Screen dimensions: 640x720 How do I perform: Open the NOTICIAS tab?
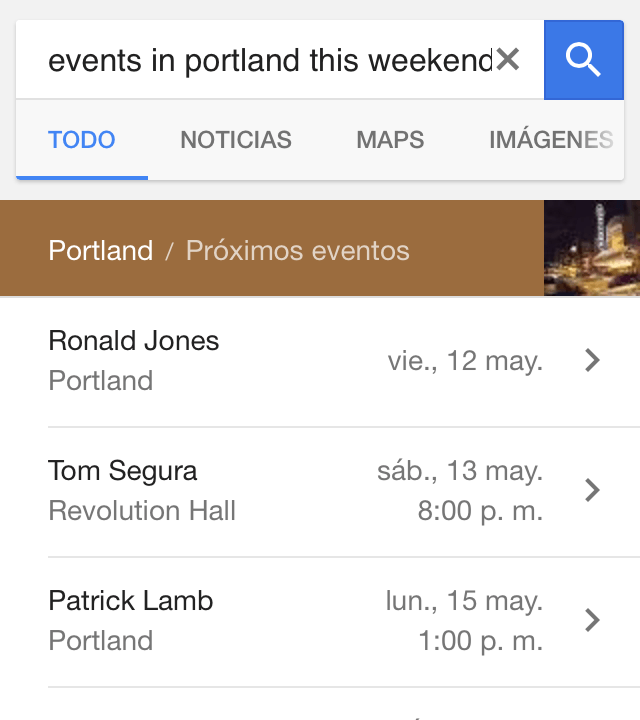point(236,140)
